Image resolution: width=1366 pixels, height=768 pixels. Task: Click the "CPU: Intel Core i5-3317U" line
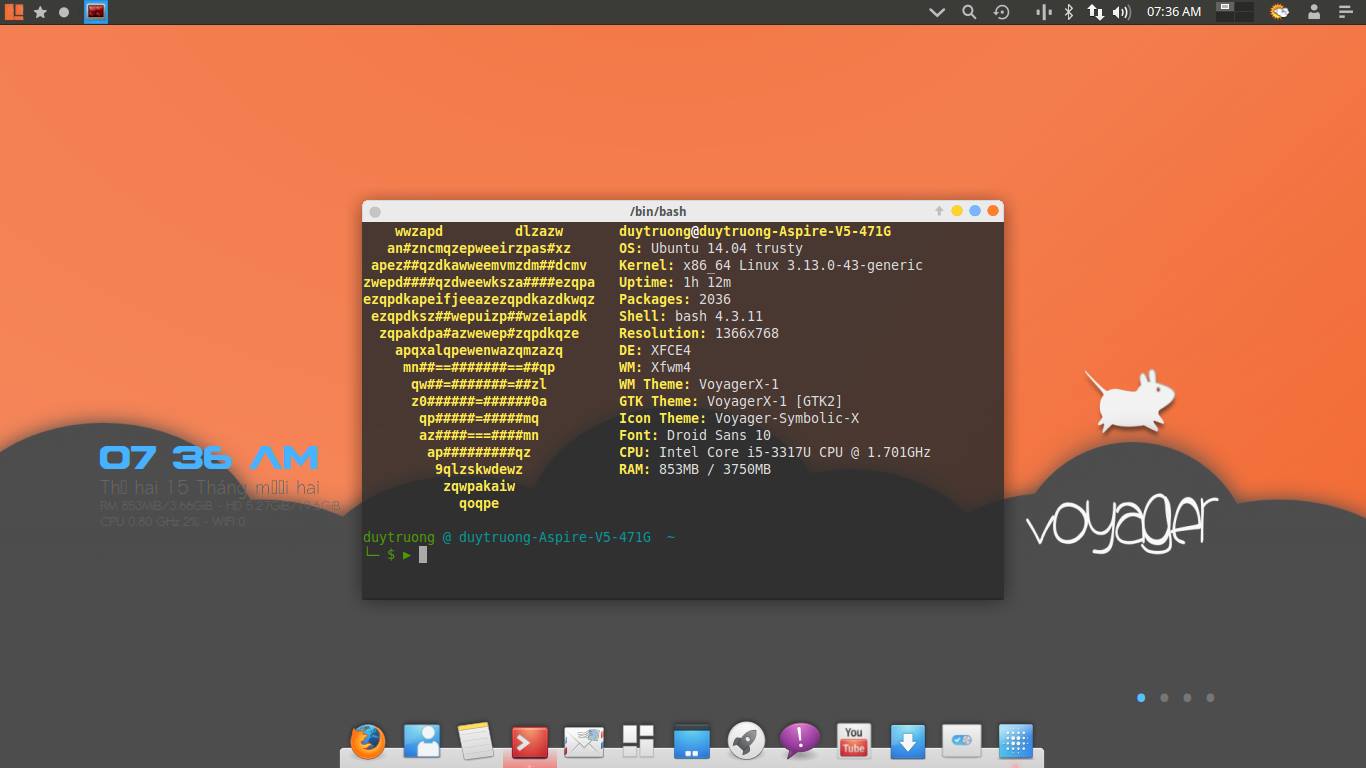(x=775, y=452)
